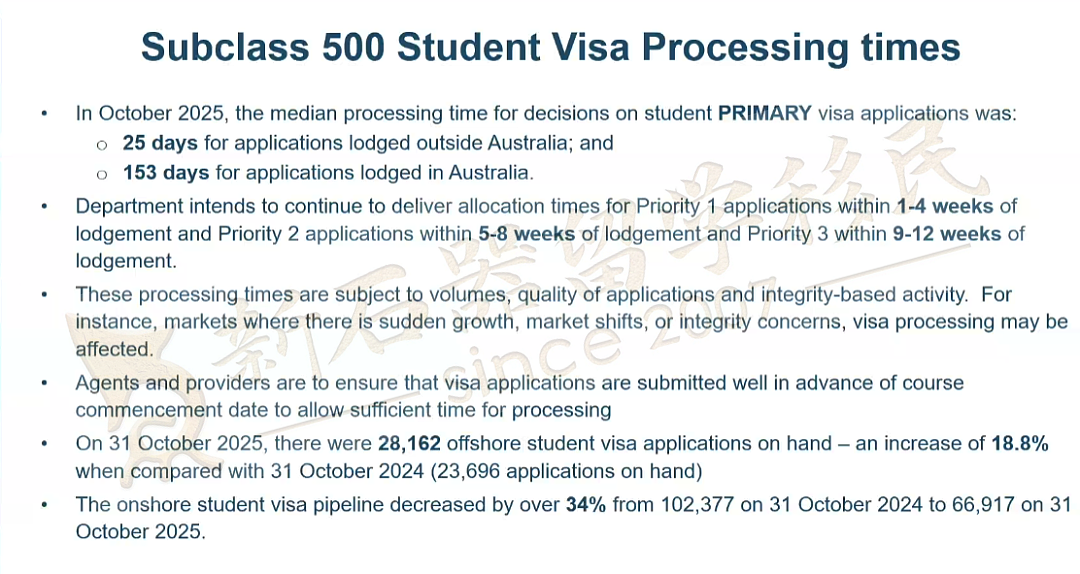Click the bullet before 'Agents and providers'
This screenshot has height=574, width=1080.
45,383
